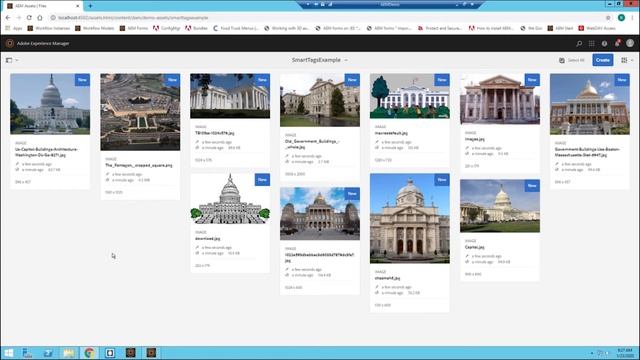This screenshot has height=360, width=640.
Task: Open the Protect and Secure bookmark
Action: pos(440,28)
